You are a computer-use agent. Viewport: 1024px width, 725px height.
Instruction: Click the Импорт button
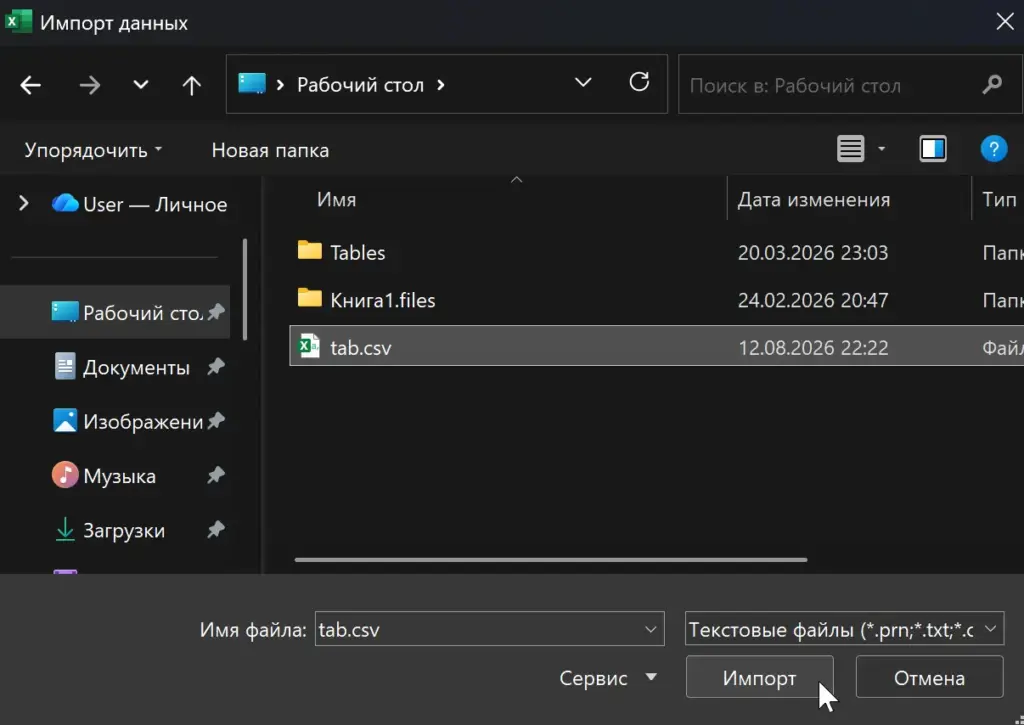click(x=760, y=677)
